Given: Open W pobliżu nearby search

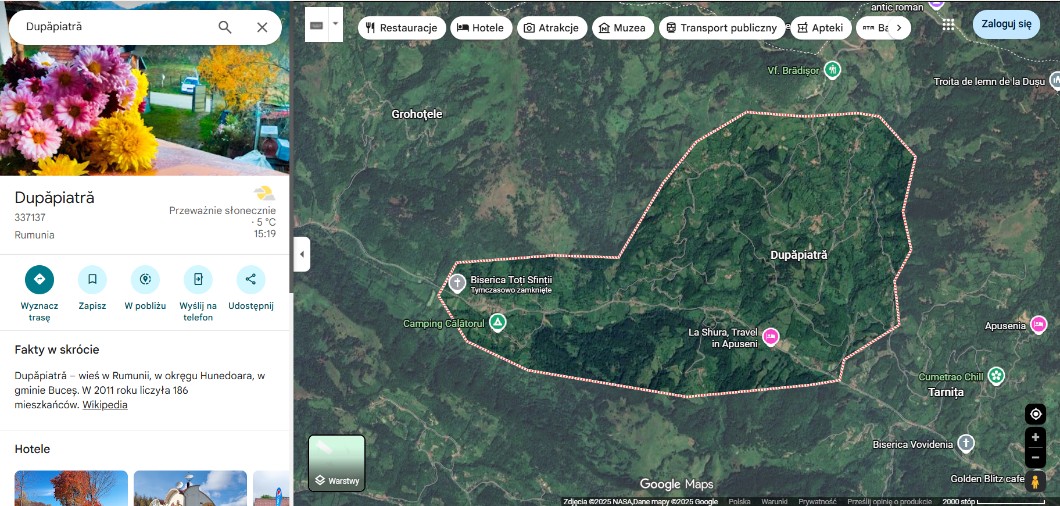Looking at the screenshot, I should [x=145, y=279].
